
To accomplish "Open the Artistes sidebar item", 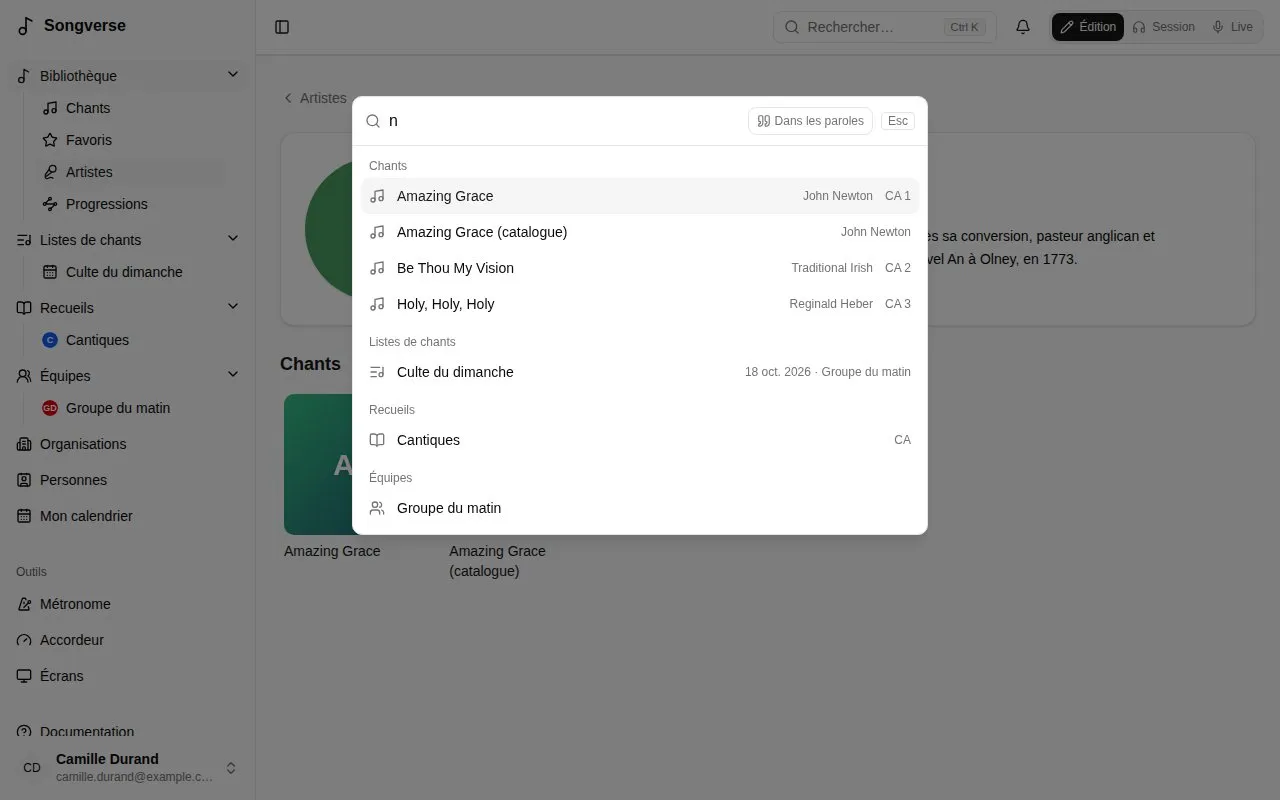I will point(132,172).
